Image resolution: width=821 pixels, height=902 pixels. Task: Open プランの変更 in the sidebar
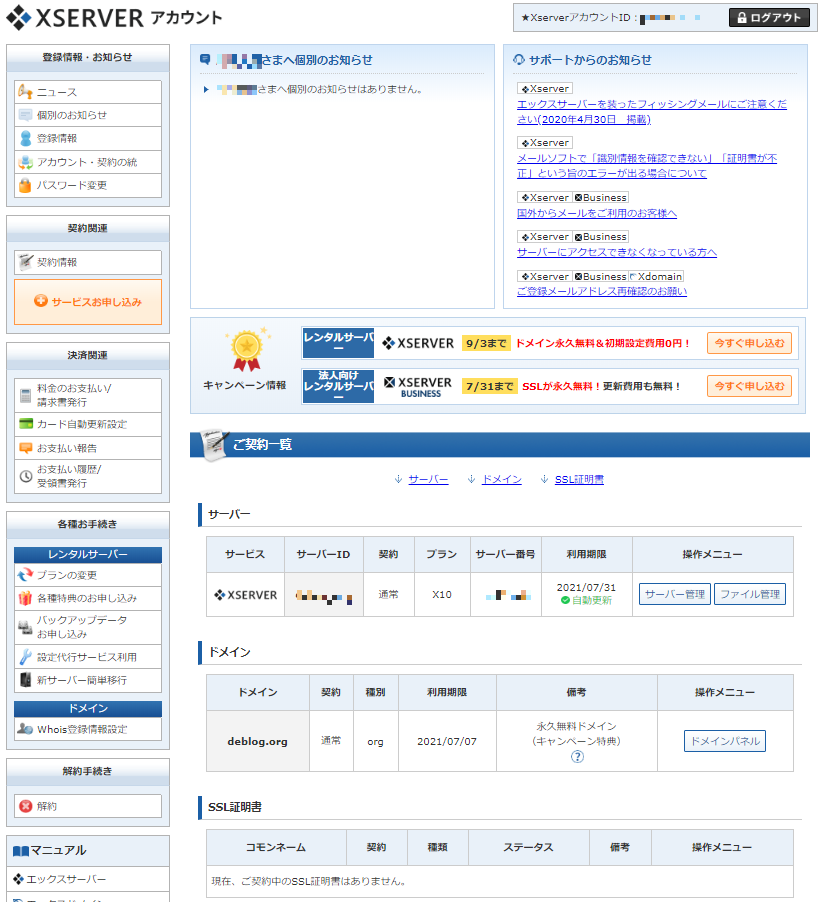88,575
